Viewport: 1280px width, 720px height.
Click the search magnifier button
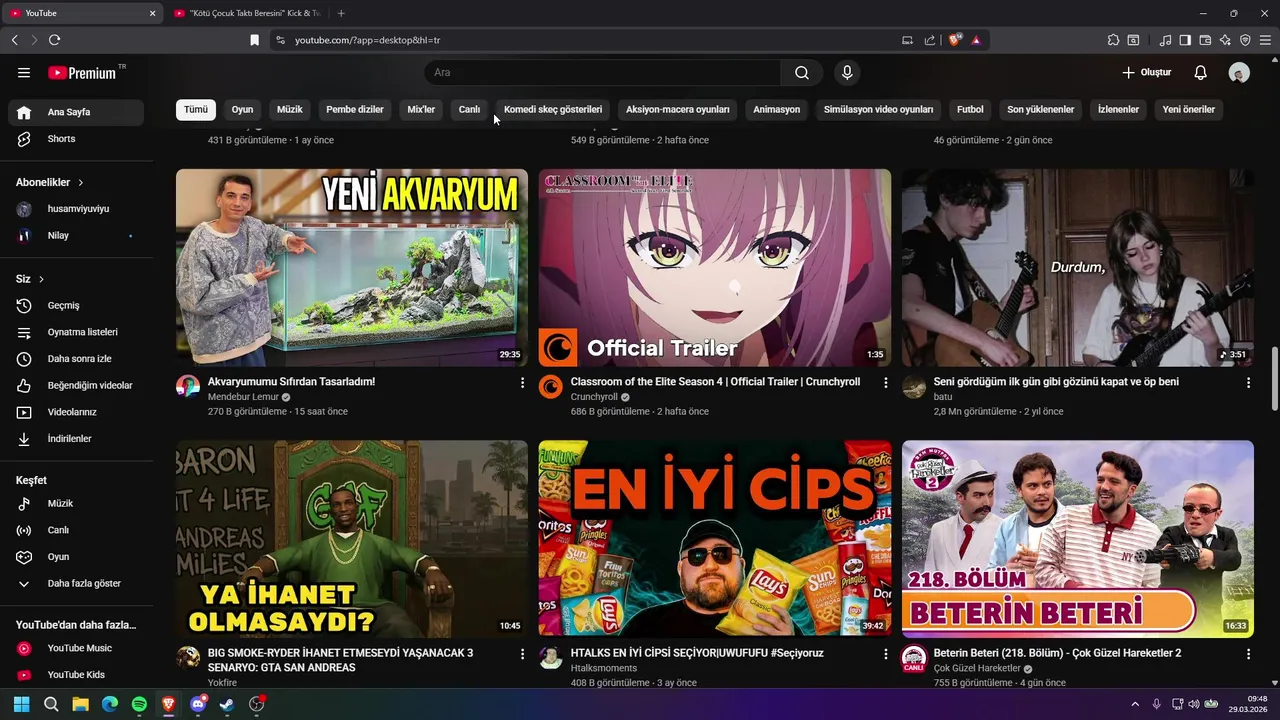(802, 73)
